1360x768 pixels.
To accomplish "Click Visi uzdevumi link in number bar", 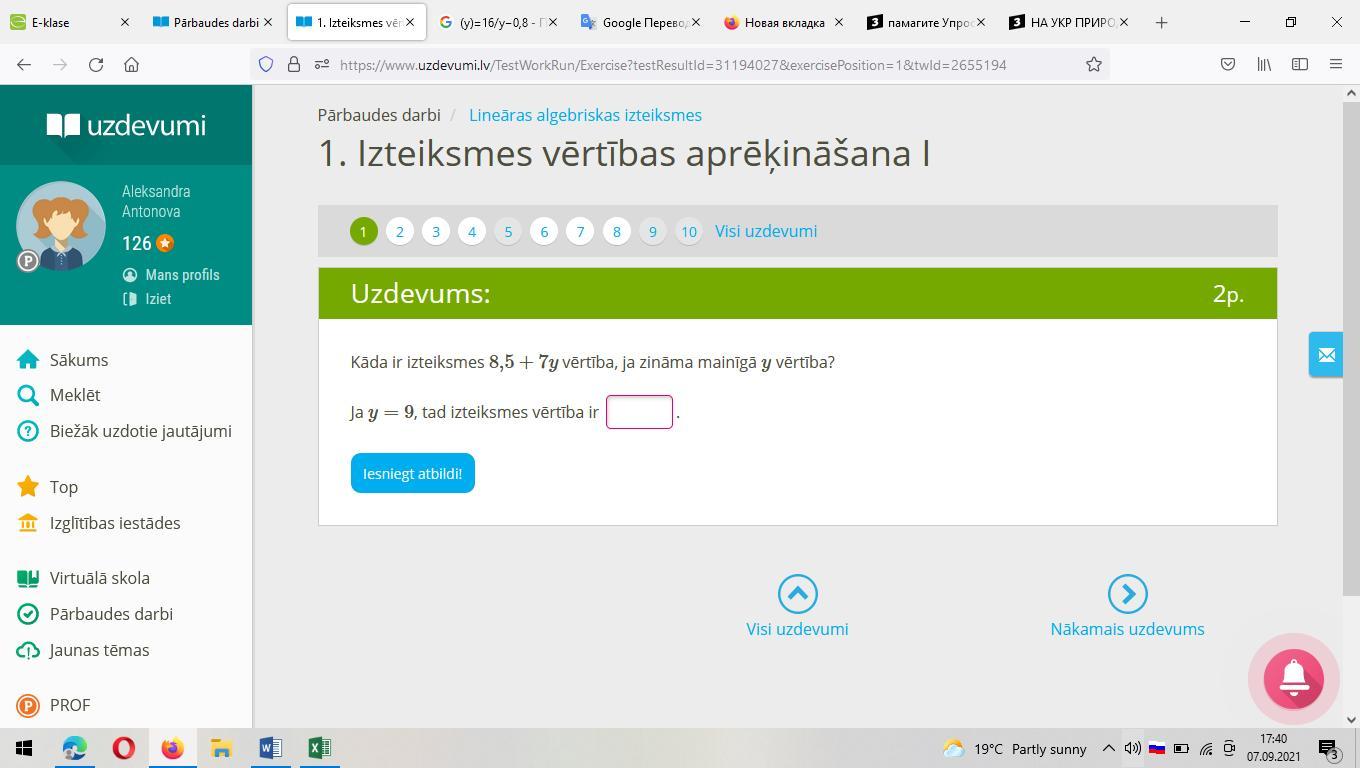I will coord(766,231).
